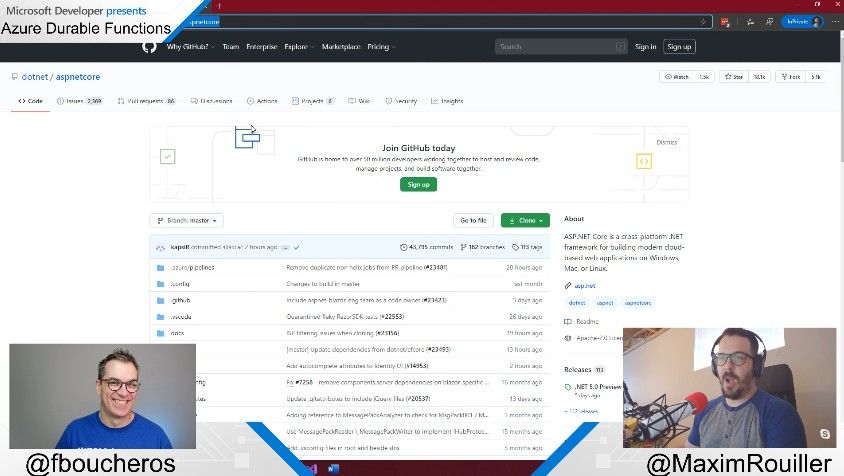This screenshot has height=476, width=844.
Task: Click the commit status check mark
Action: [297, 248]
